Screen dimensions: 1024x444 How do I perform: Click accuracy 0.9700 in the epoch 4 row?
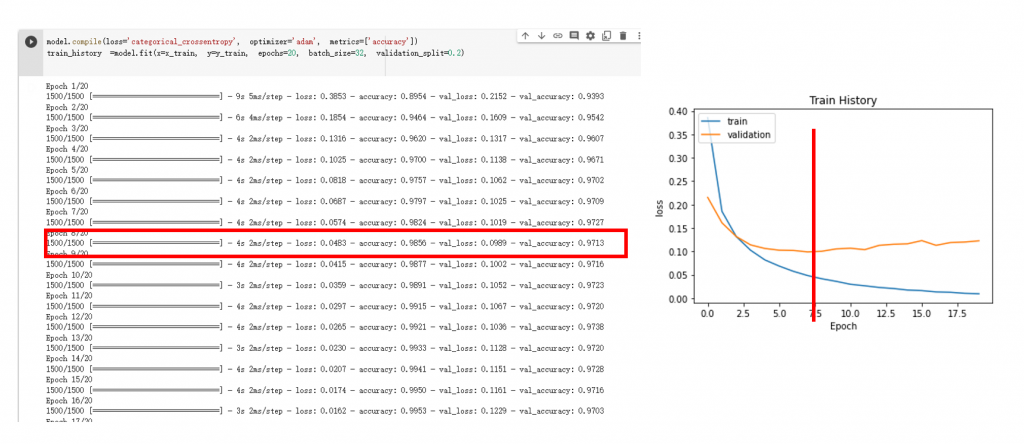click(x=389, y=159)
